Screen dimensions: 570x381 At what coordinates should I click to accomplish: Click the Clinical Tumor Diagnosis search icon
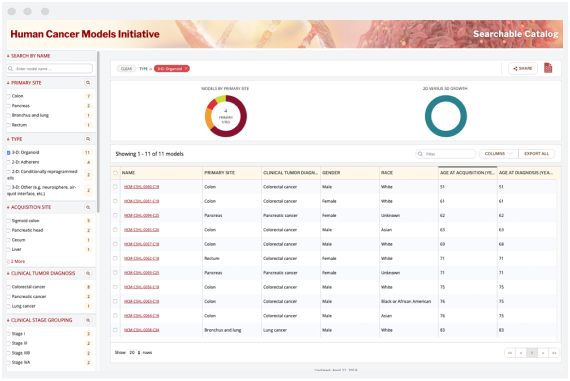88,273
